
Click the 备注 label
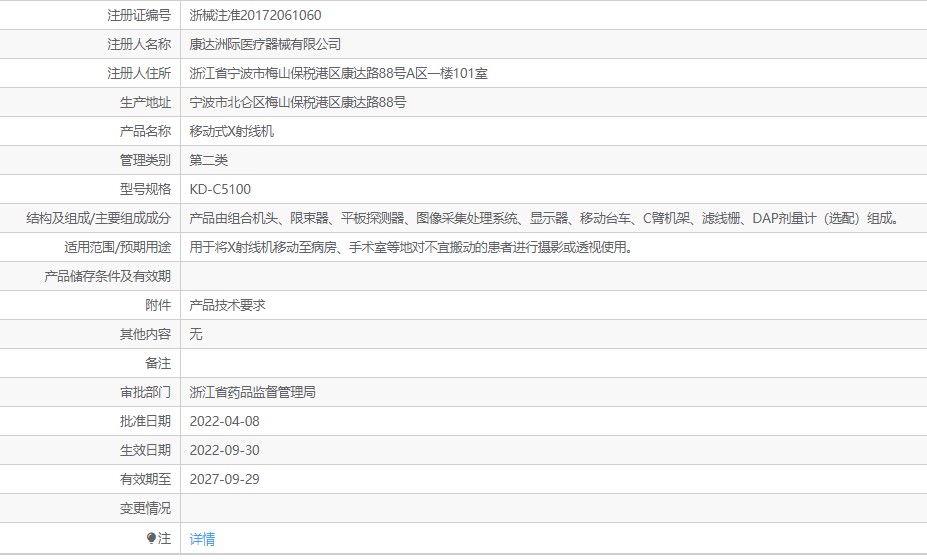[x=158, y=363]
